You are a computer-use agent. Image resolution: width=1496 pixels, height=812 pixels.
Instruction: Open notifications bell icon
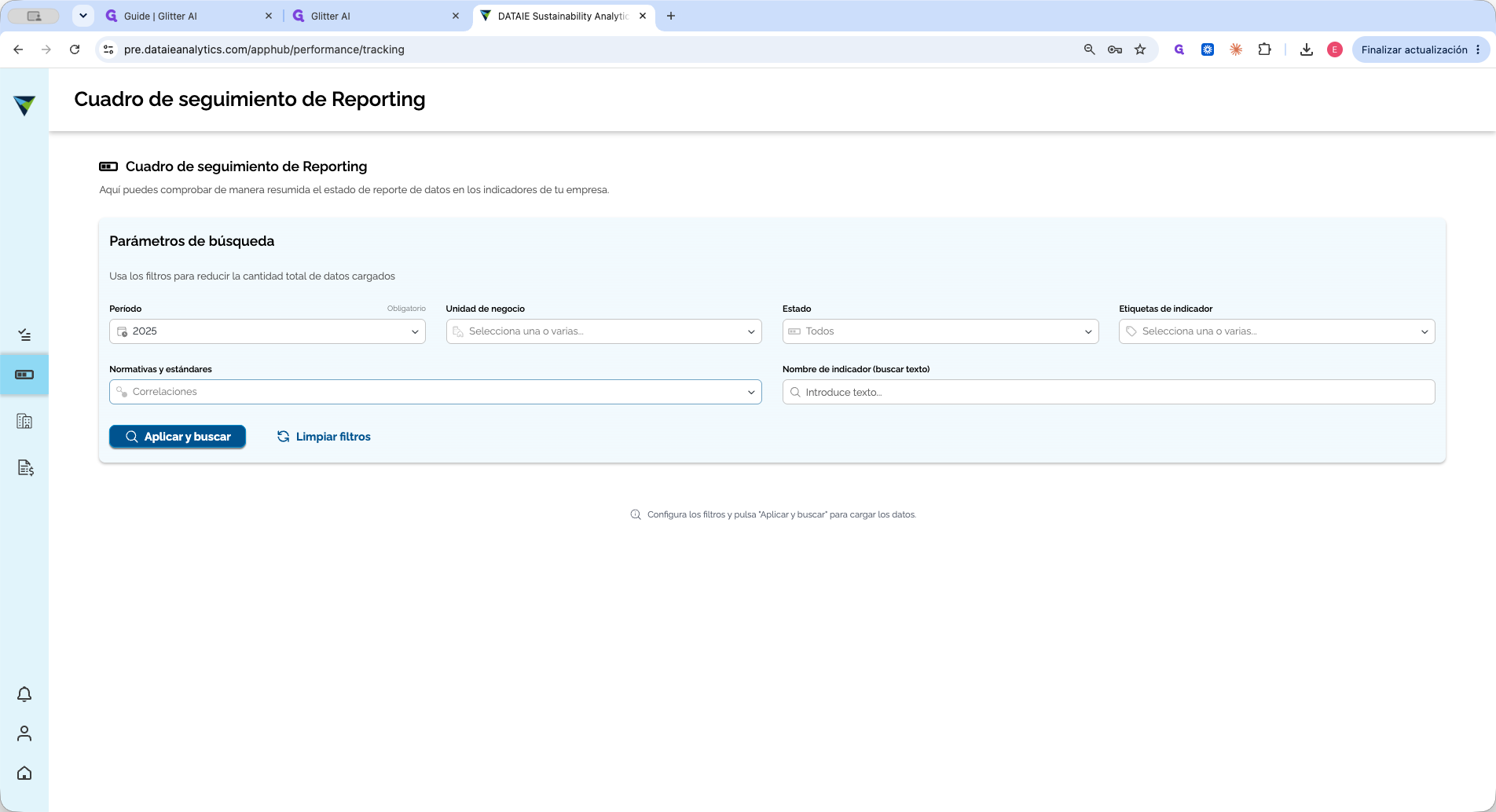(24, 694)
